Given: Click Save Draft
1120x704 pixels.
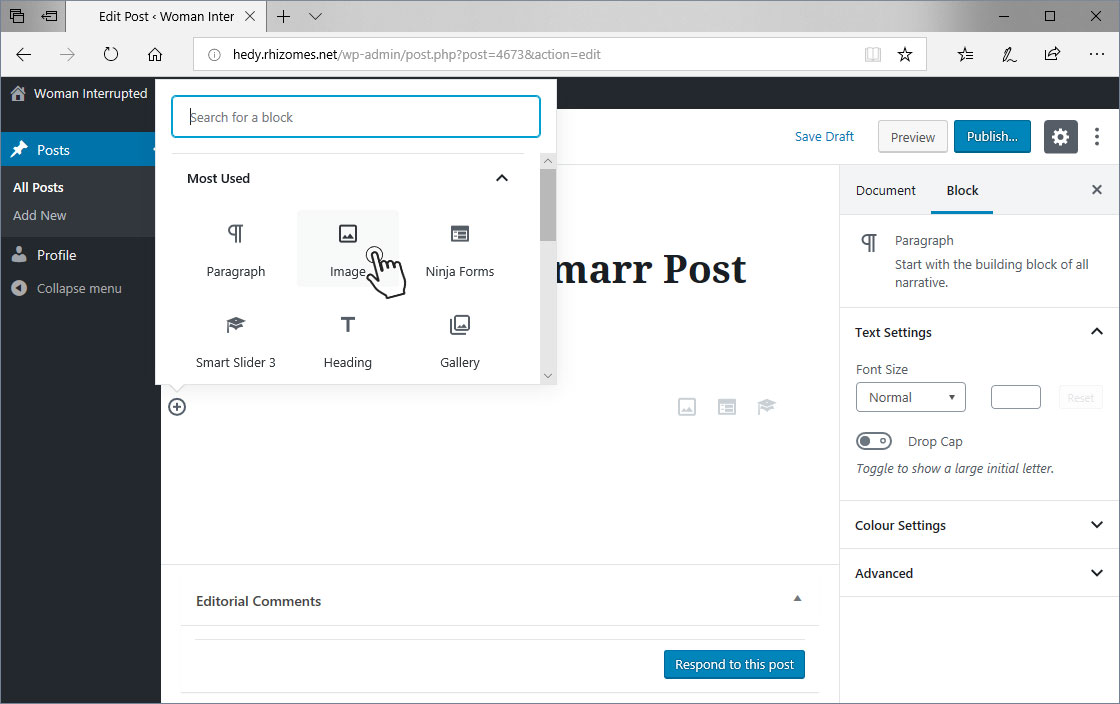Looking at the screenshot, I should click(824, 136).
